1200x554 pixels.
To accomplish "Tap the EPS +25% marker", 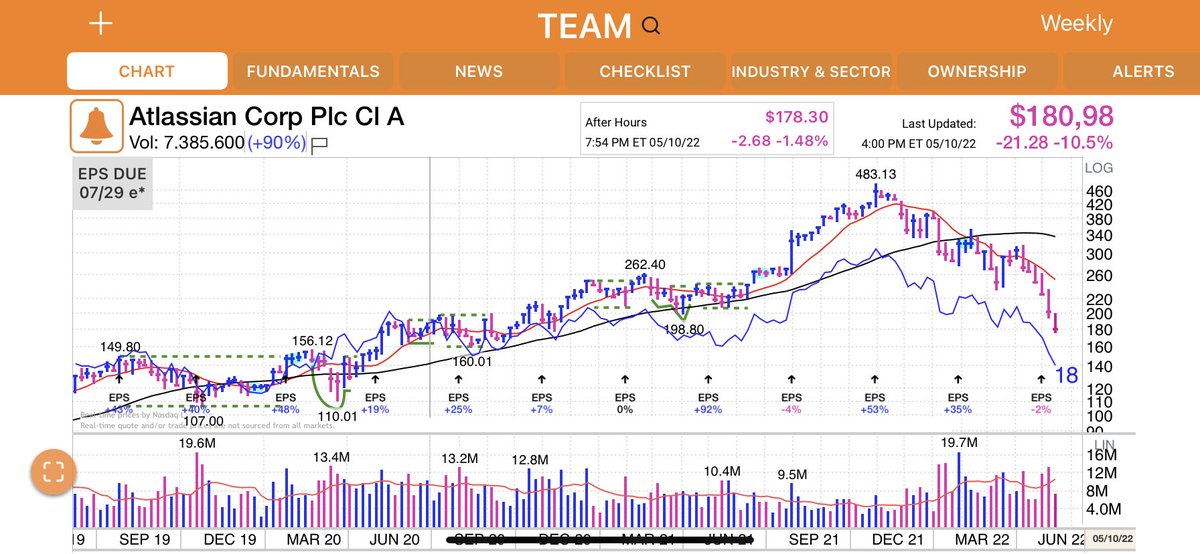I will [x=458, y=403].
